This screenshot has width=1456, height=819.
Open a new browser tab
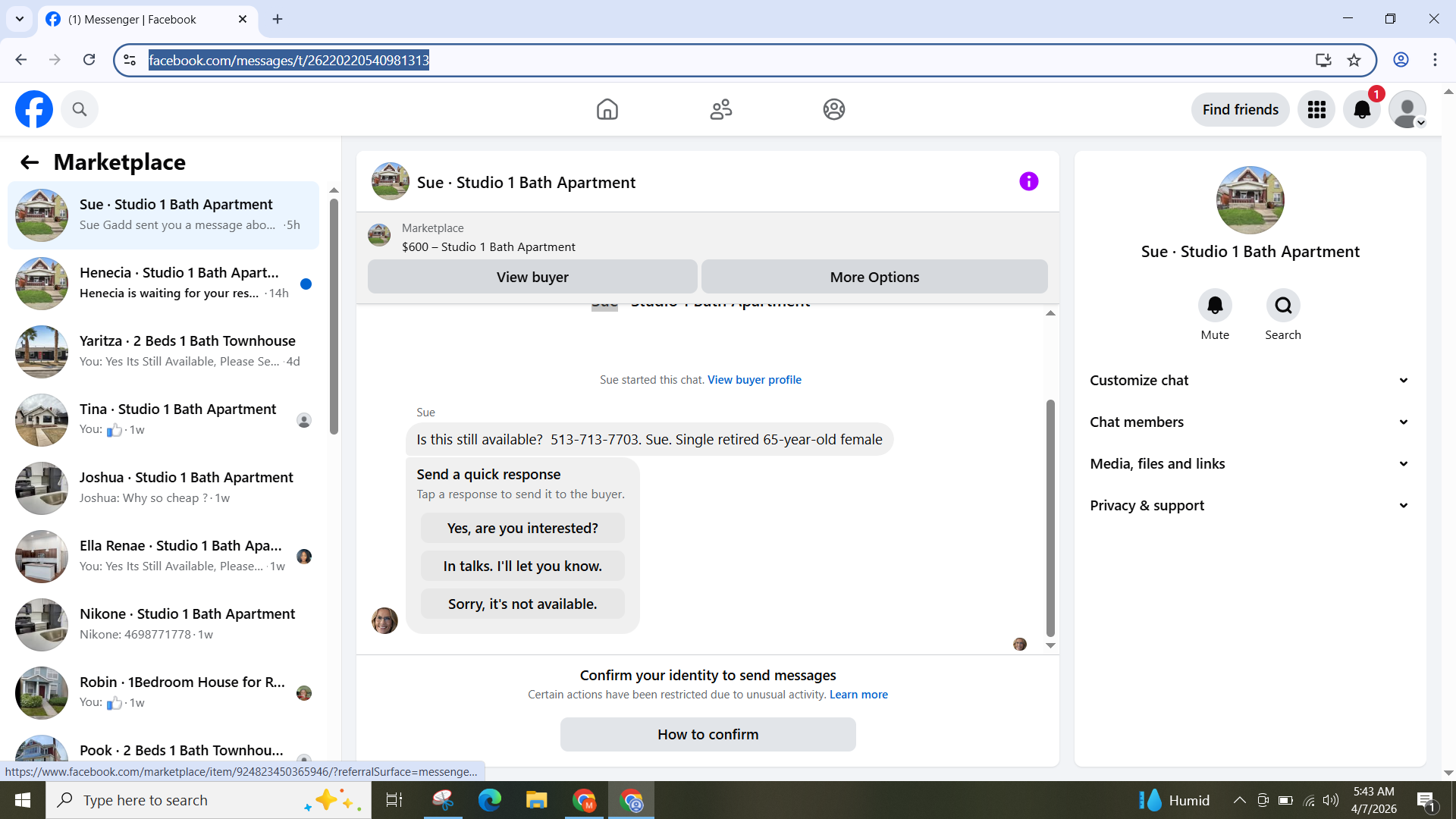[278, 19]
